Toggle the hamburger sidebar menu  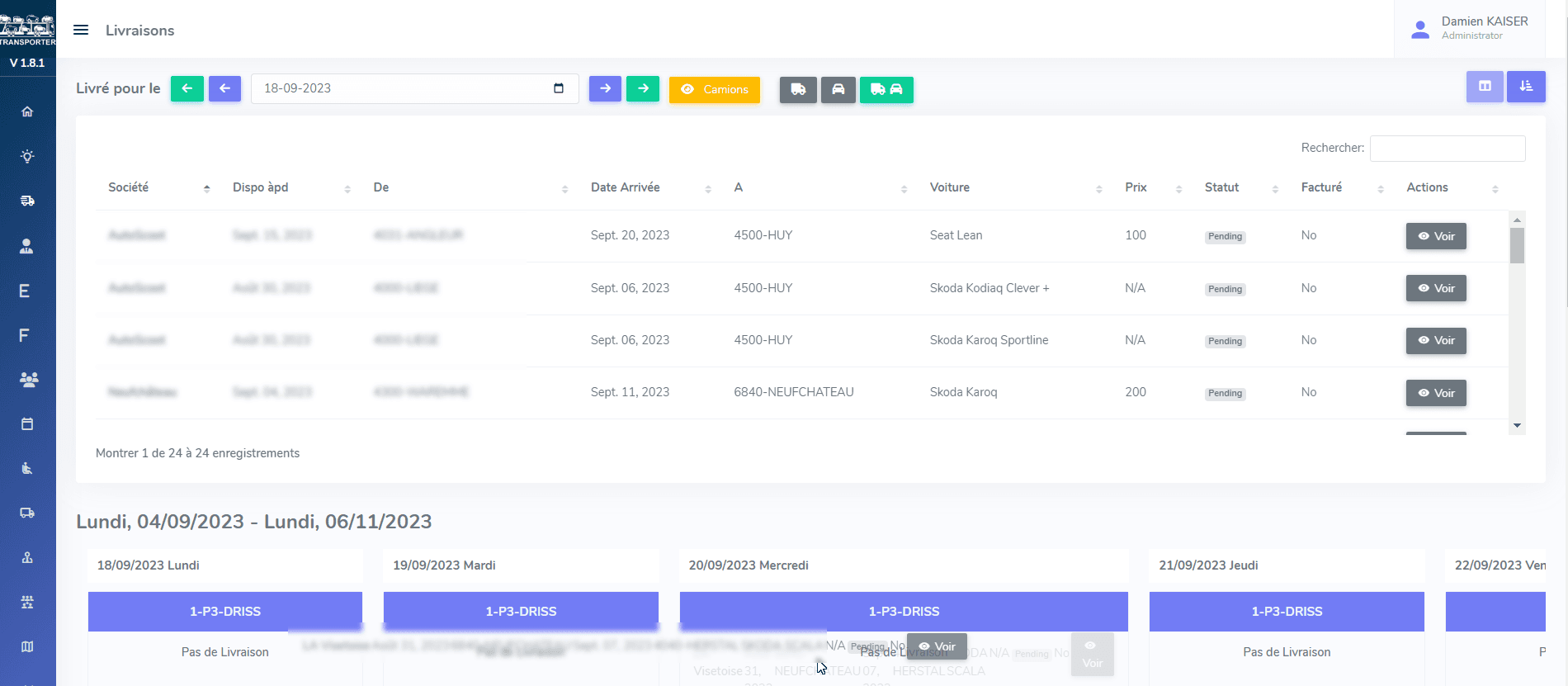pyautogui.click(x=81, y=31)
